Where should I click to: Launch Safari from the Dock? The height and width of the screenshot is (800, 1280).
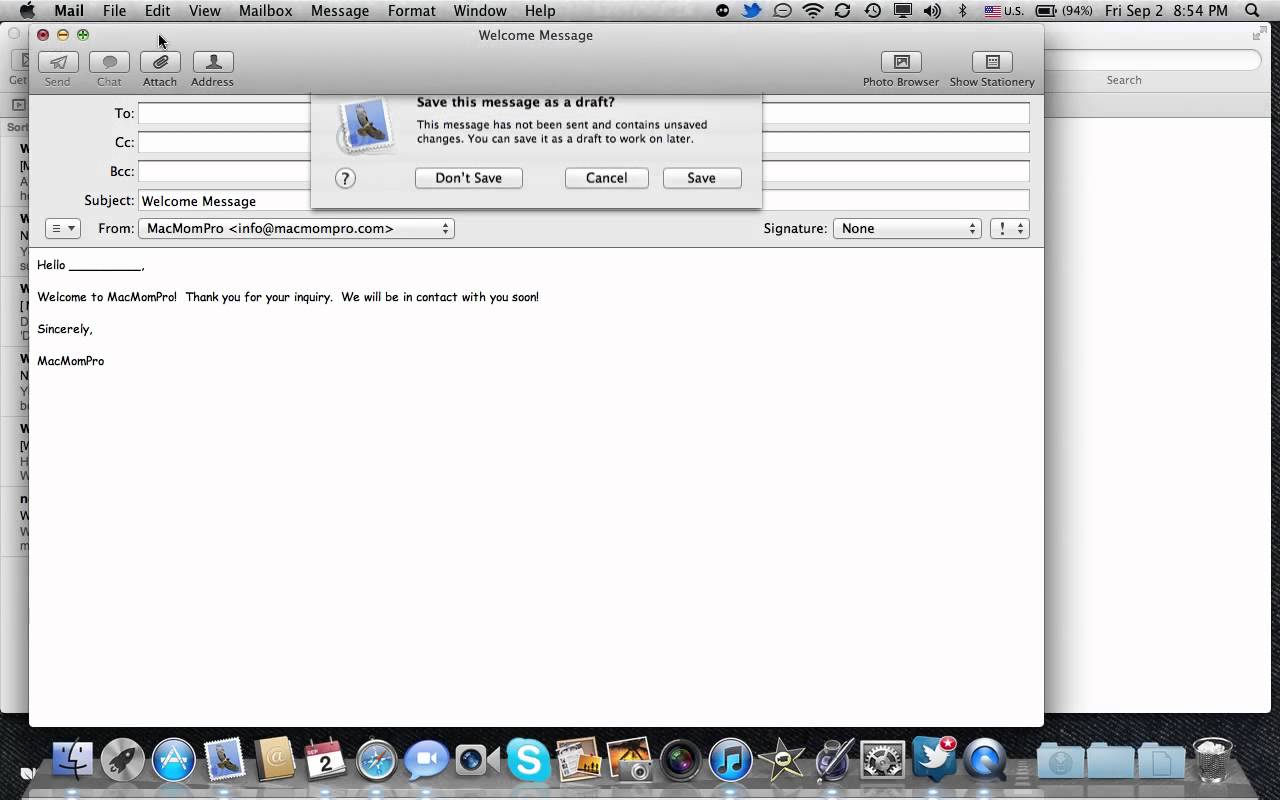point(377,760)
